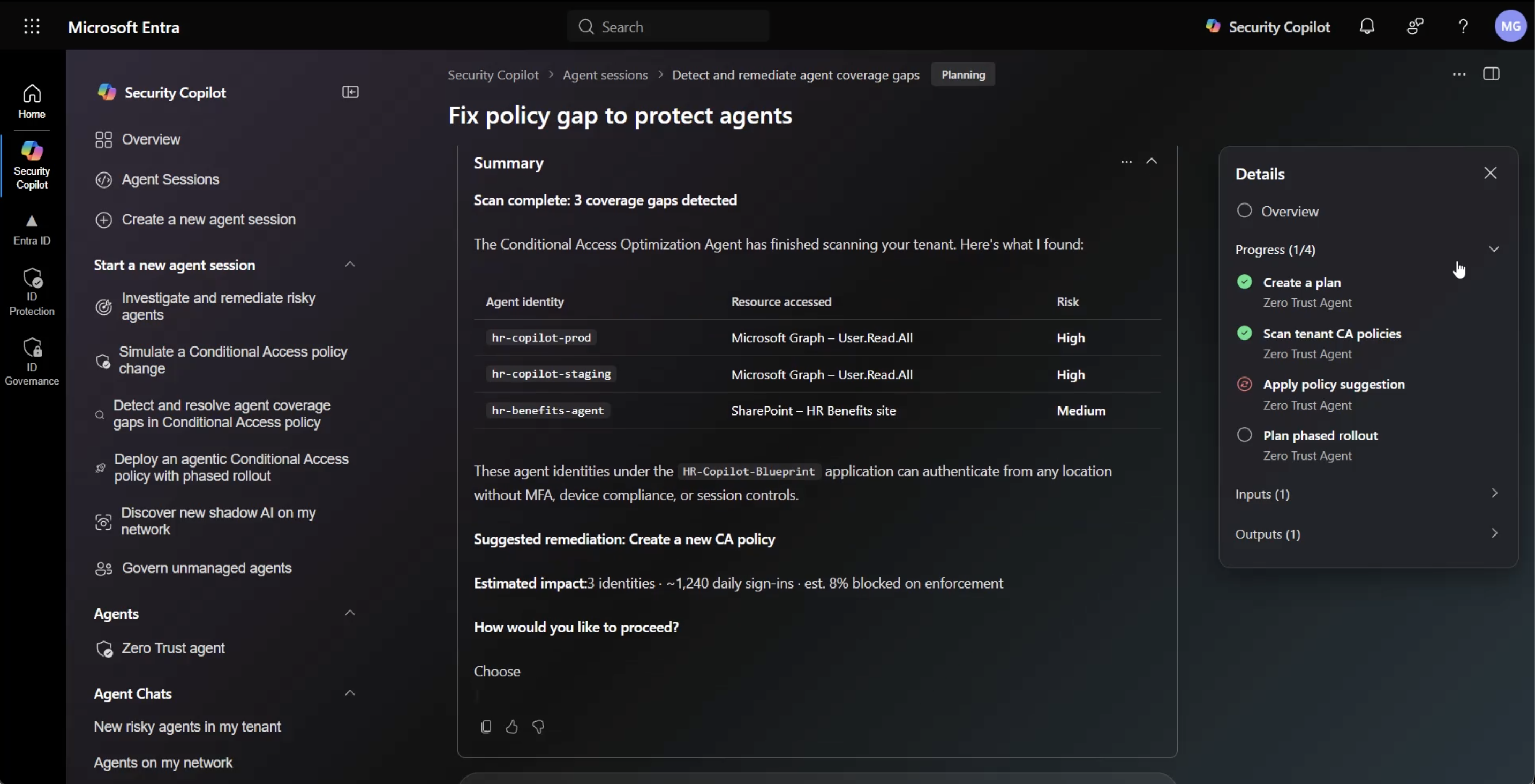Click Create a plan completed step

coord(1302,282)
